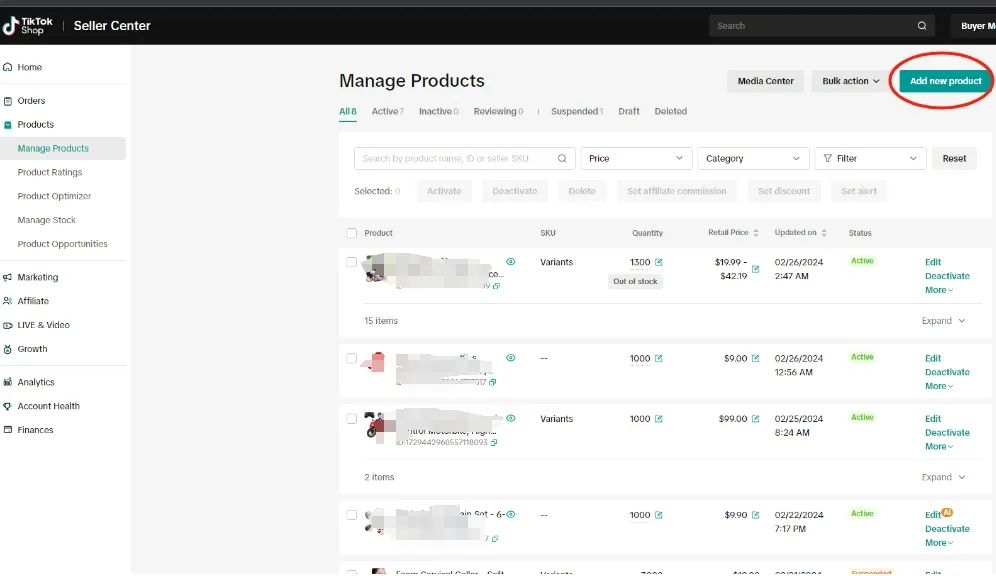Screen dimensions: 996x576
Task: Click the Deactivate link on first product
Action: [x=946, y=276]
